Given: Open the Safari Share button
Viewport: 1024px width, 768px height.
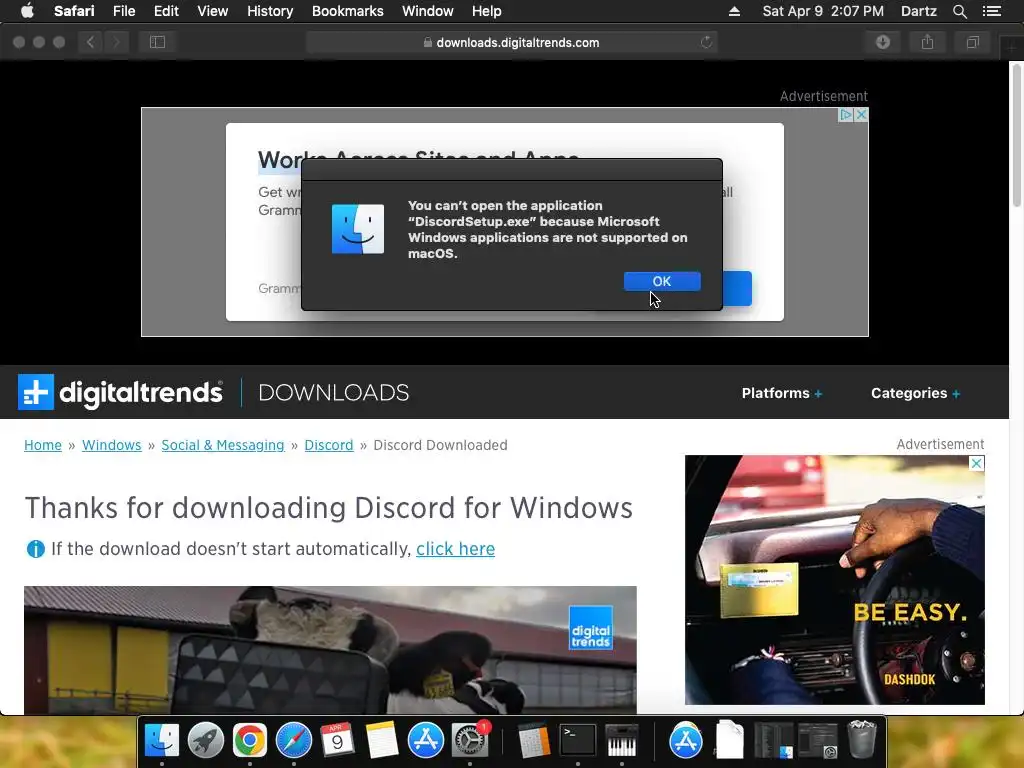Looking at the screenshot, I should coord(927,42).
